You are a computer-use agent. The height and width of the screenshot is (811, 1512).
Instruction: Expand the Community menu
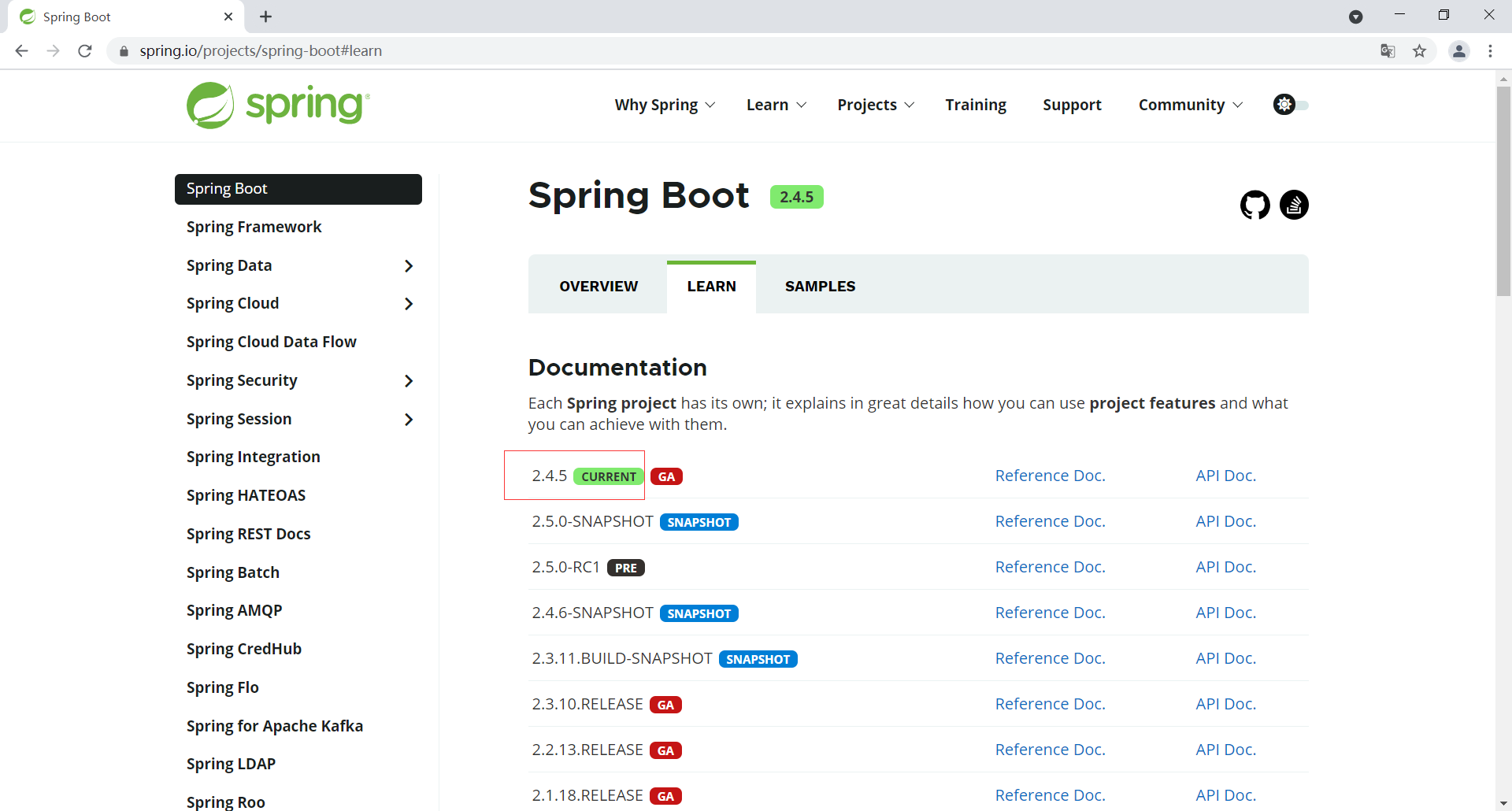point(1190,105)
